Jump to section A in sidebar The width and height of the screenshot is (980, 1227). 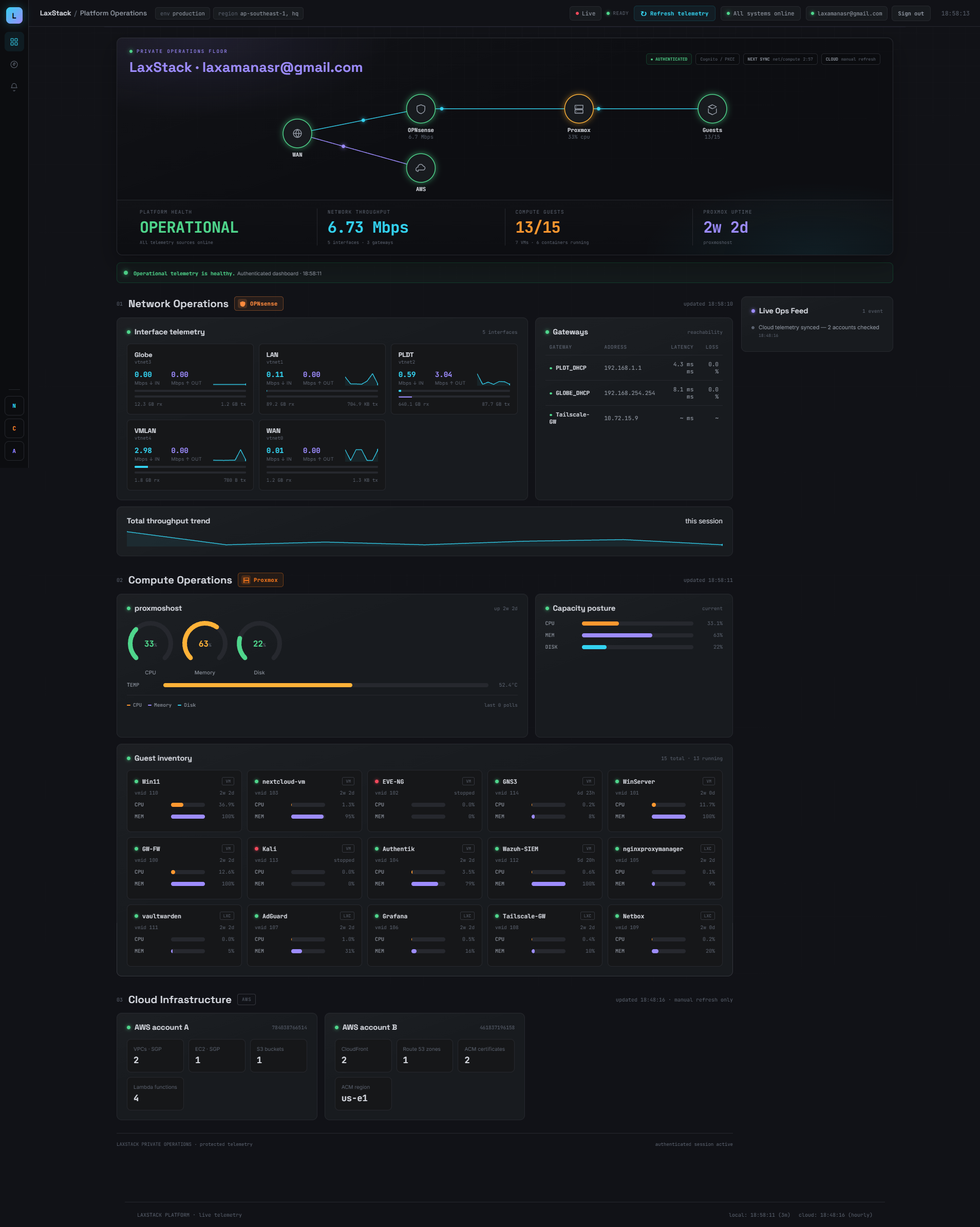(x=14, y=451)
